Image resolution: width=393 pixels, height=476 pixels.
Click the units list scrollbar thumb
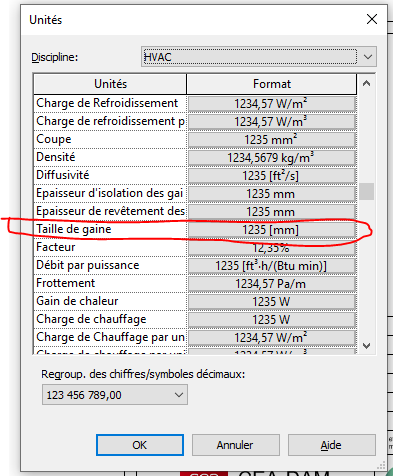pos(366,191)
